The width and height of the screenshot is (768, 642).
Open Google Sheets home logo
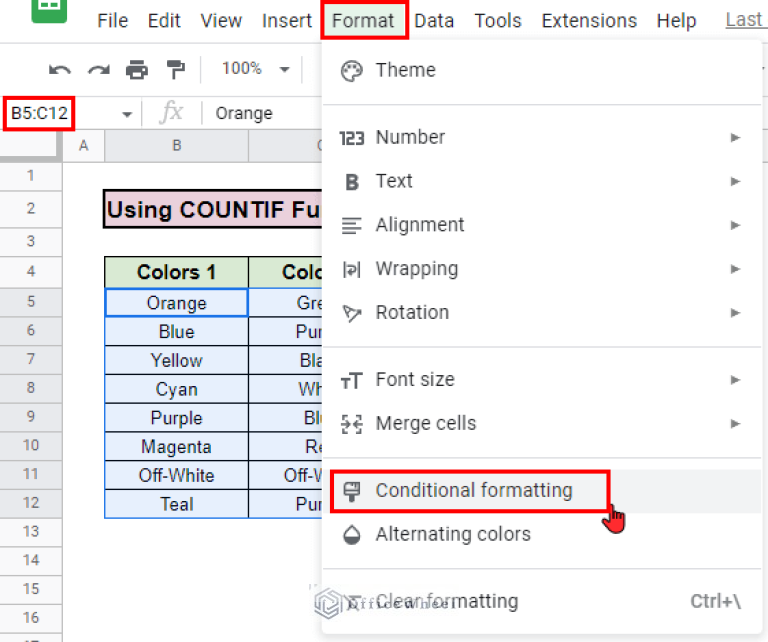click(49, 10)
